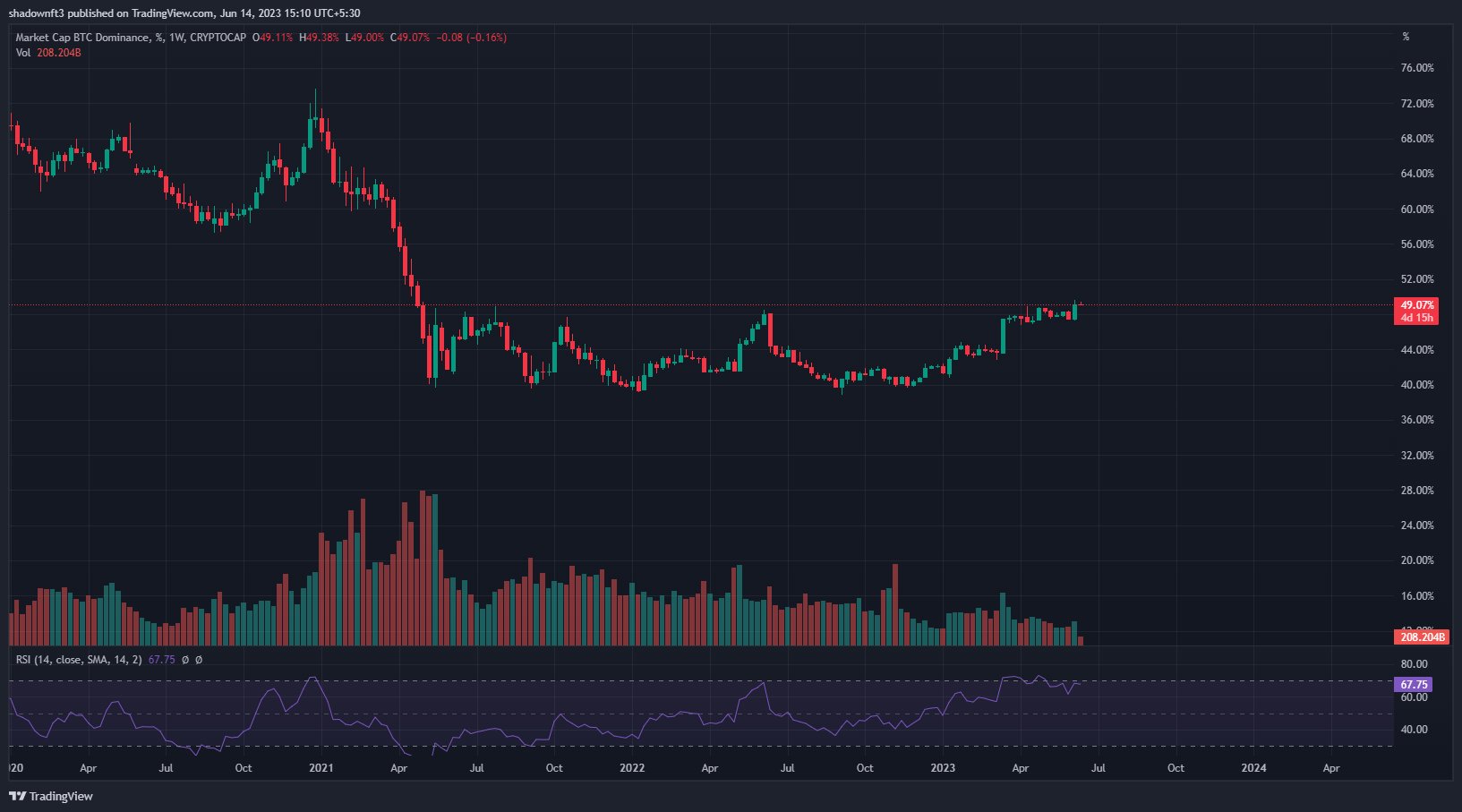The width and height of the screenshot is (1462, 812).
Task: Click the high value H49.38% in legend
Action: pyautogui.click(x=319, y=38)
